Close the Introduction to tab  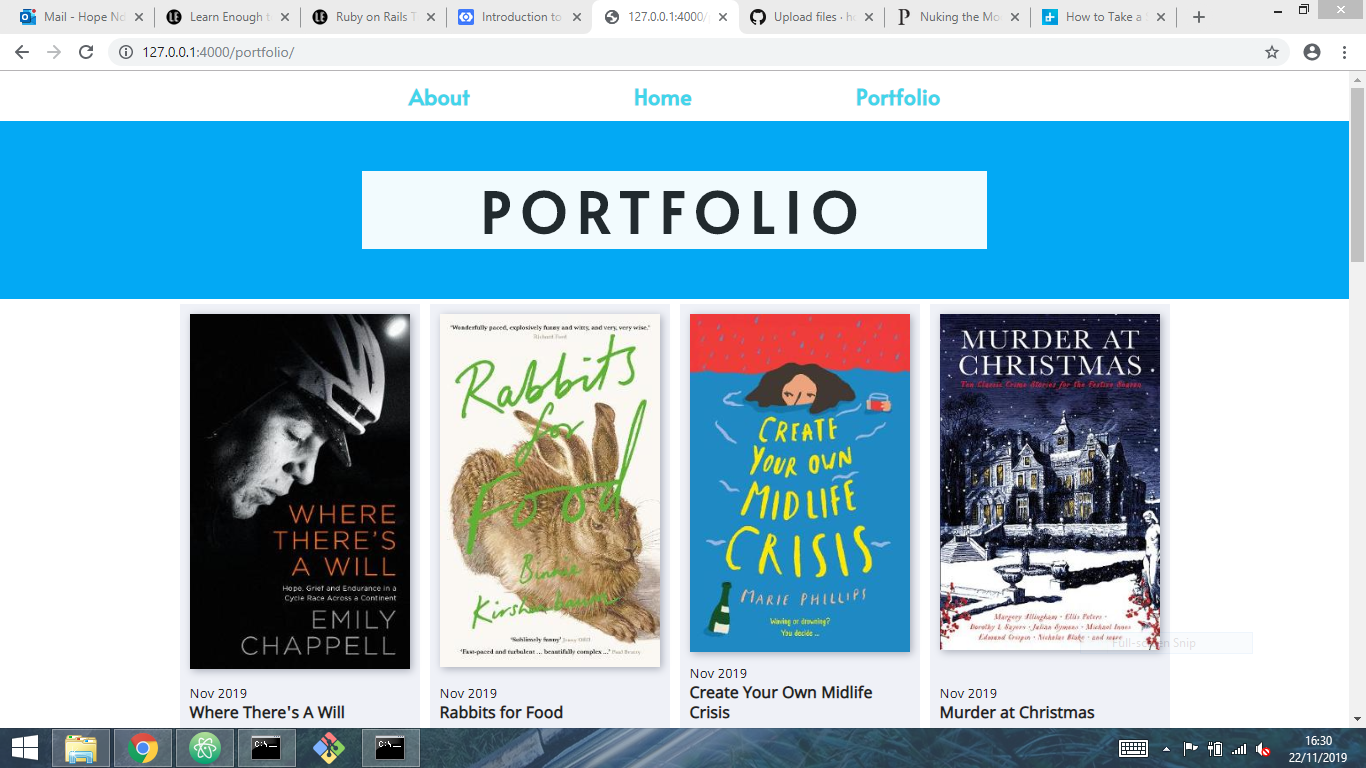[577, 17]
